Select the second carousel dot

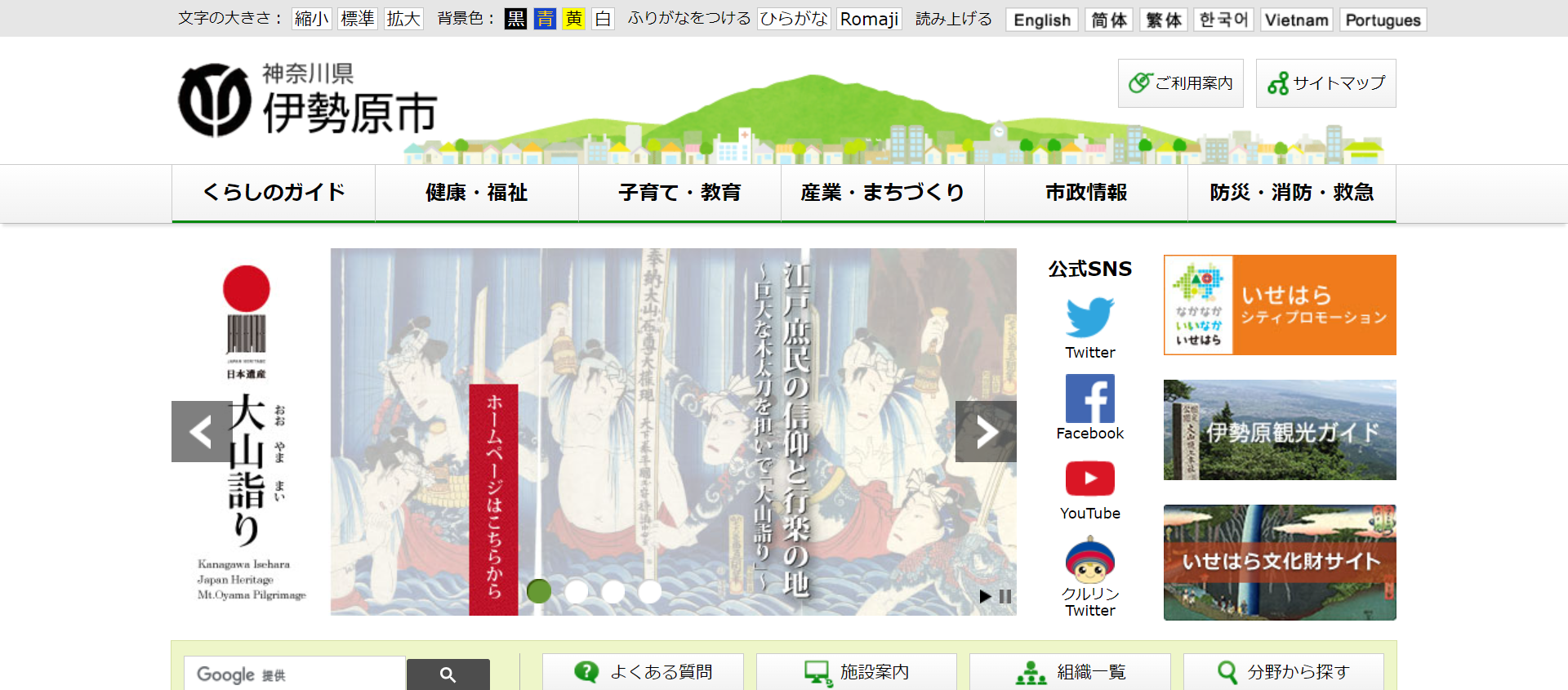click(577, 591)
